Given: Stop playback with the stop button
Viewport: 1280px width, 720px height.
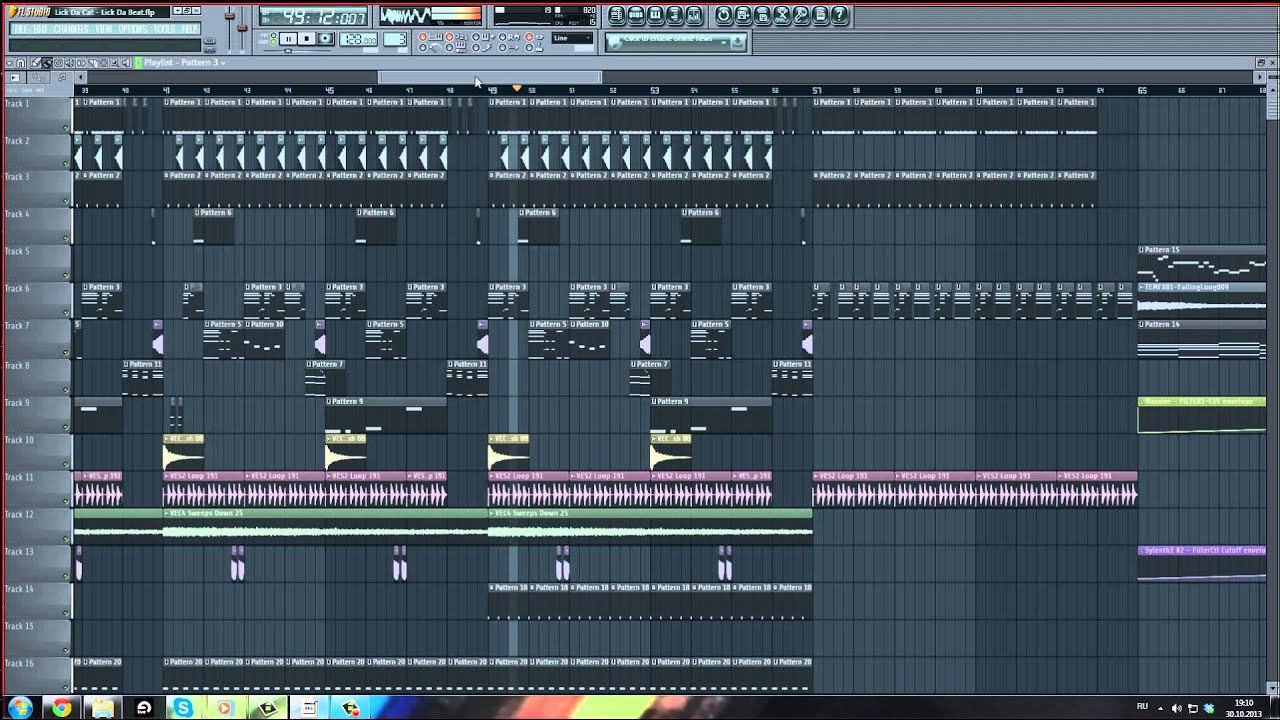Looking at the screenshot, I should tap(306, 38).
